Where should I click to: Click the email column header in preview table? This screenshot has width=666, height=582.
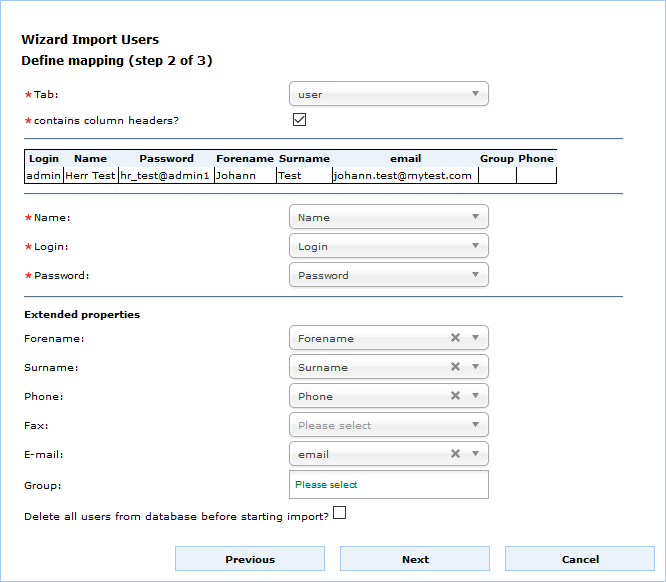[405, 158]
